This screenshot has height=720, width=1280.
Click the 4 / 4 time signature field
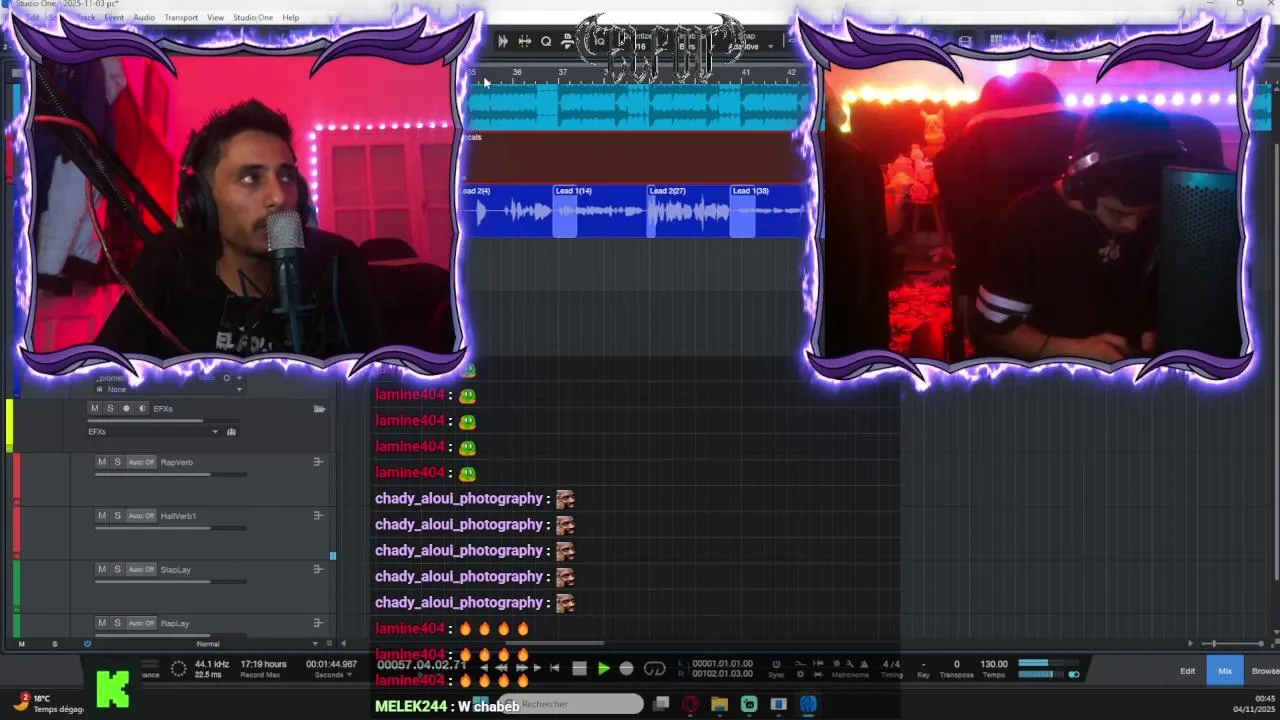[891, 664]
